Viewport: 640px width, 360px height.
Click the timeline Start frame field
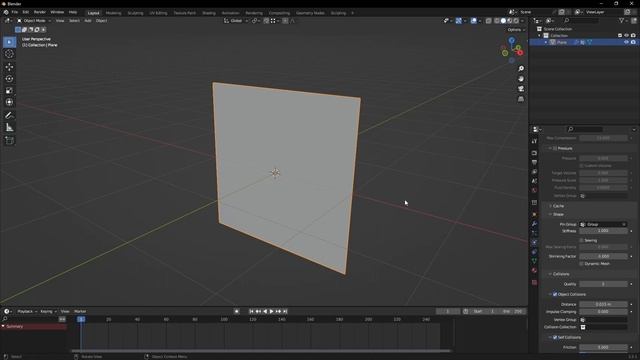[485, 311]
